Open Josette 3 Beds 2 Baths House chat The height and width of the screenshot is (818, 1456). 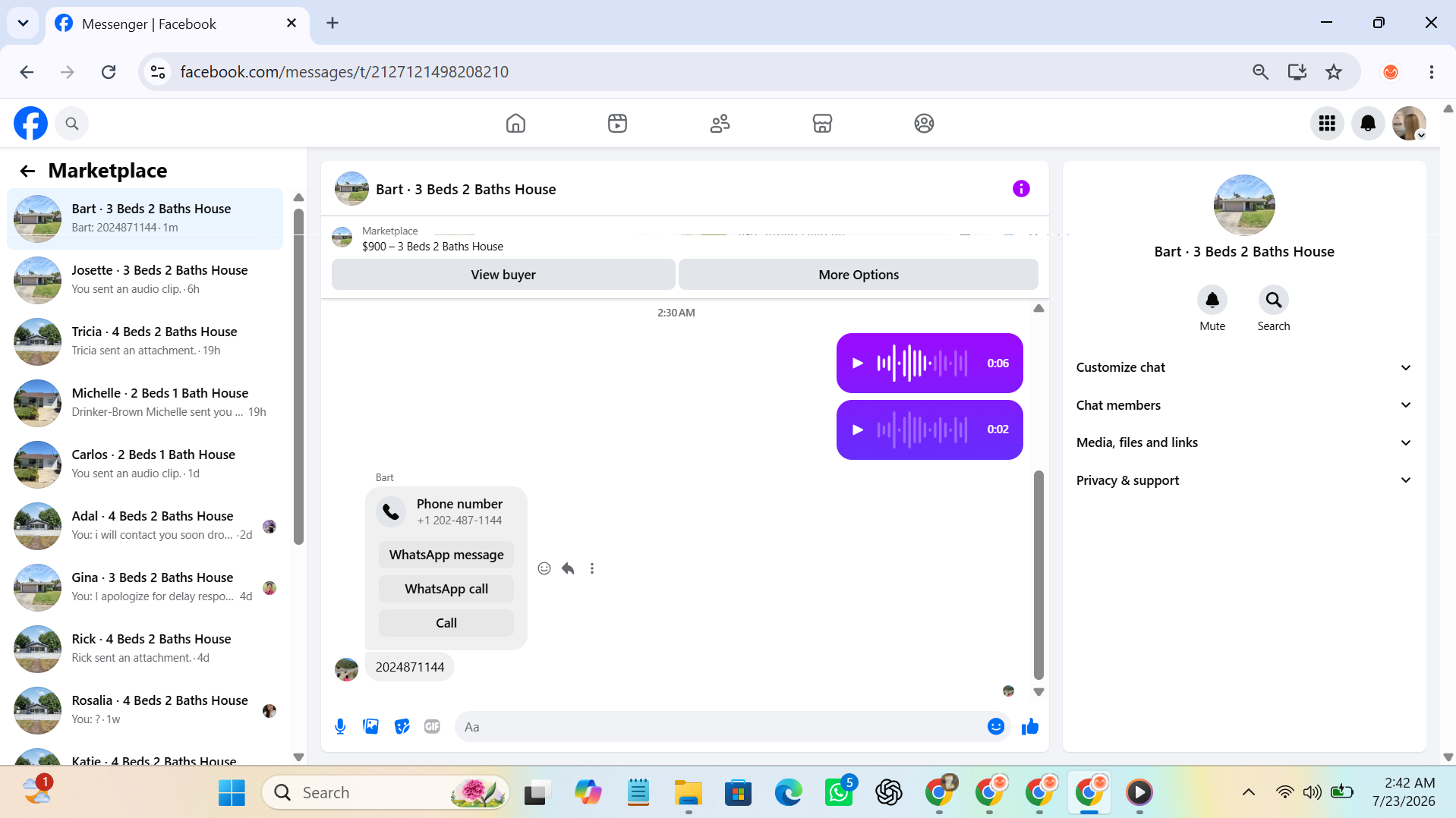(145, 280)
